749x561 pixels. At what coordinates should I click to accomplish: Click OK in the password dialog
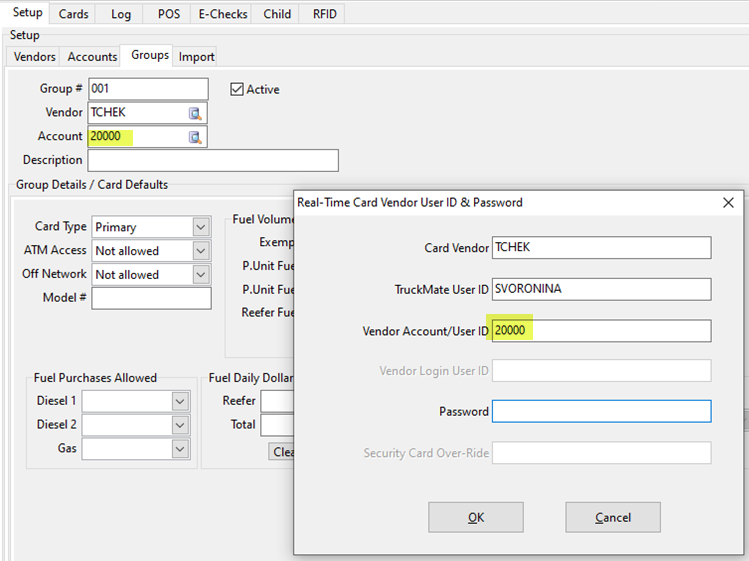(x=475, y=517)
